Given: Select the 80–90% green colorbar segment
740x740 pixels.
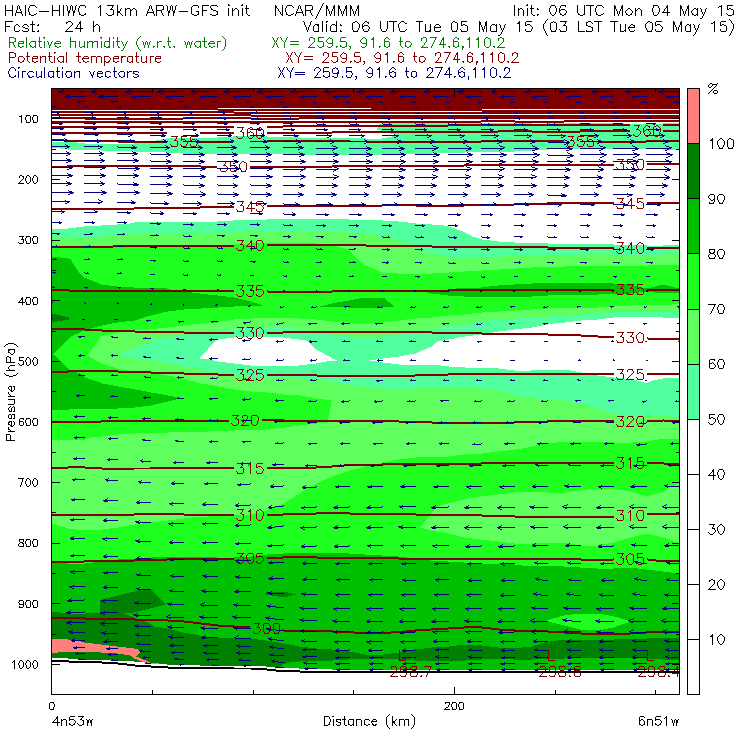Looking at the screenshot, I should (x=693, y=226).
